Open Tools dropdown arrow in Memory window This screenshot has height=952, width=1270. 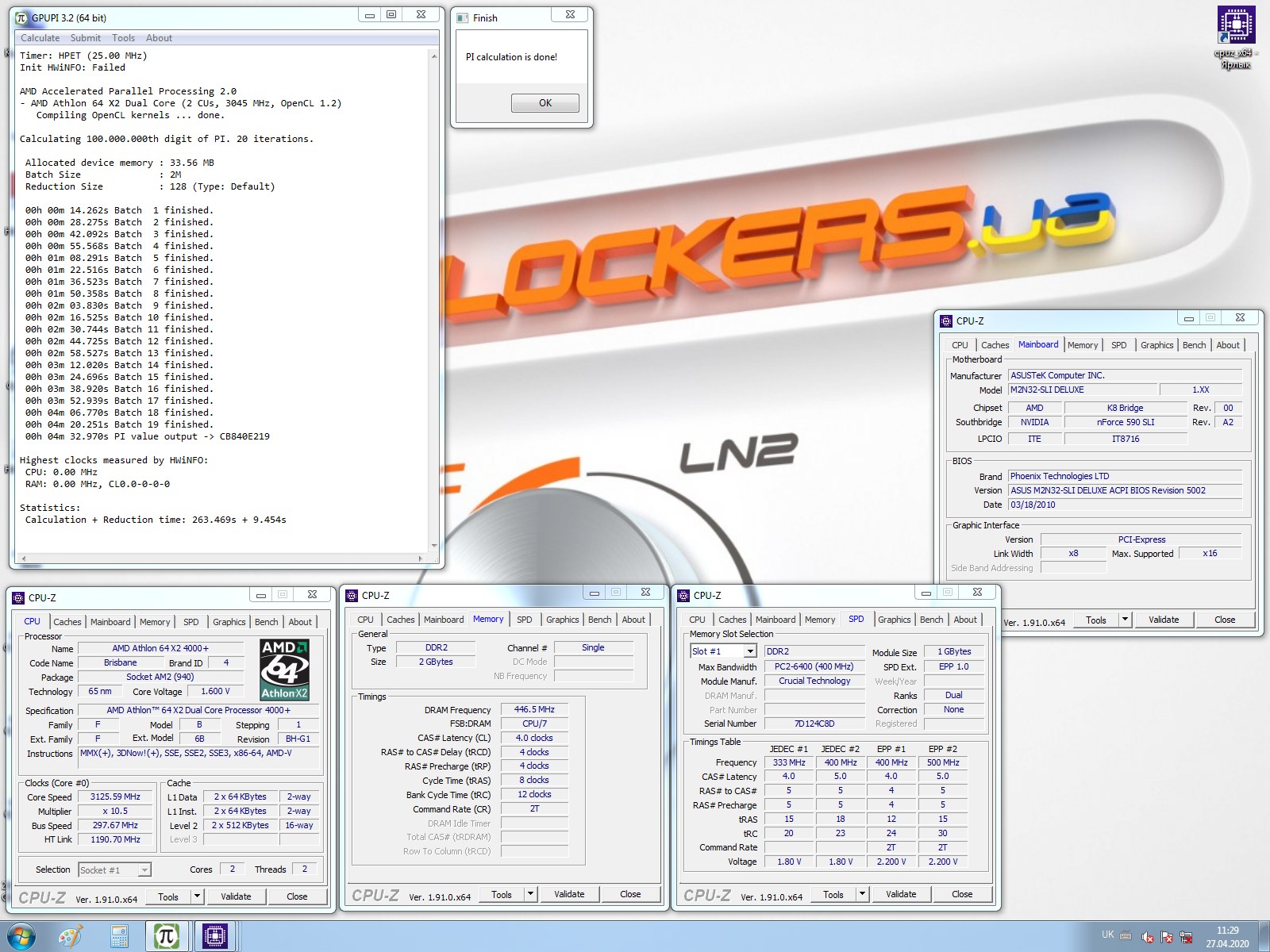(530, 894)
